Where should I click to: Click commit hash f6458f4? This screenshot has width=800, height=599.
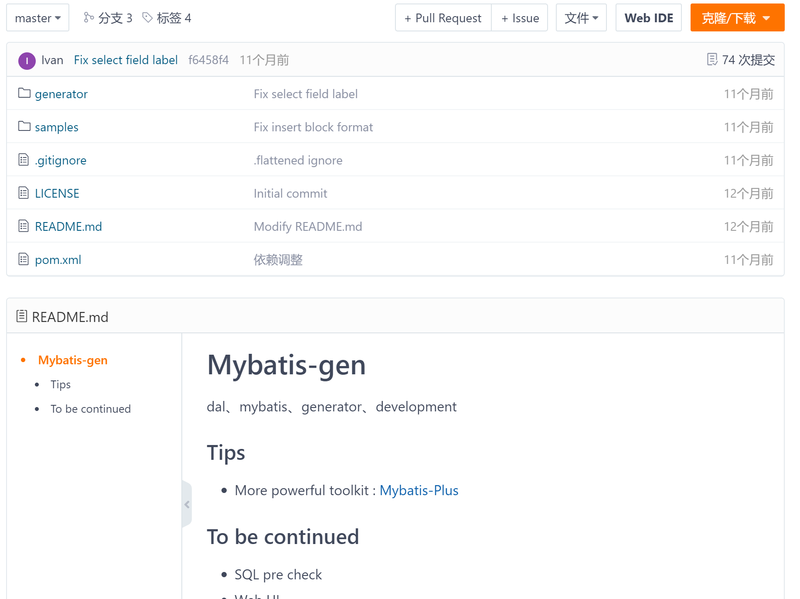click(x=208, y=60)
